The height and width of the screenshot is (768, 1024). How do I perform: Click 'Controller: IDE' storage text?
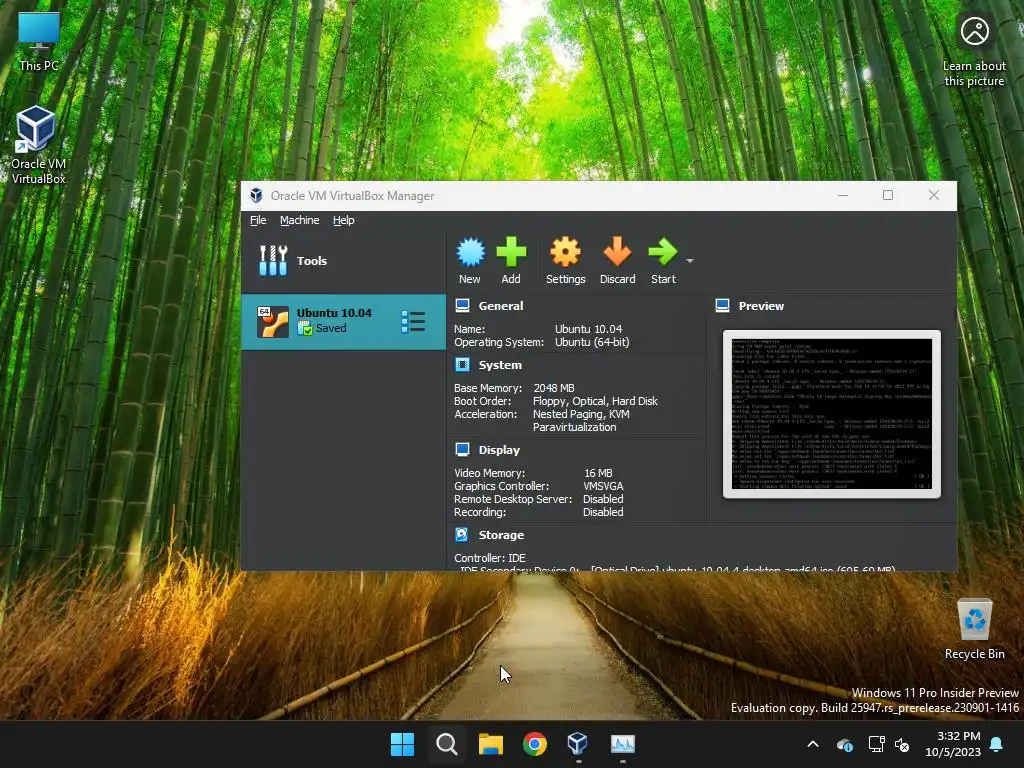pyautogui.click(x=490, y=558)
